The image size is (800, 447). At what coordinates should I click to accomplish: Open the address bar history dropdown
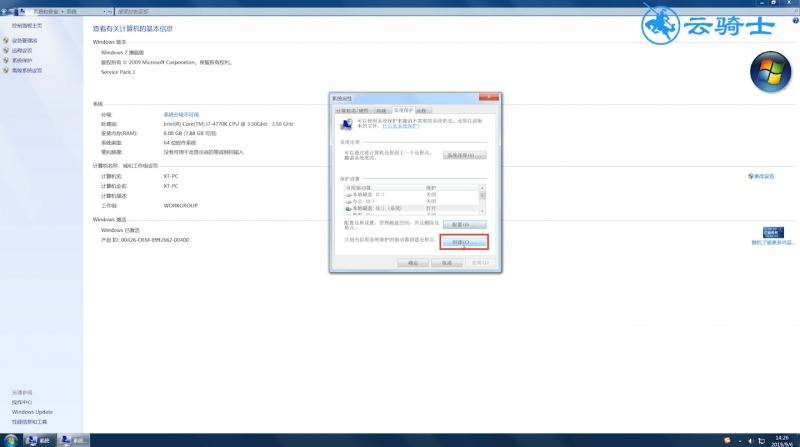(x=105, y=11)
